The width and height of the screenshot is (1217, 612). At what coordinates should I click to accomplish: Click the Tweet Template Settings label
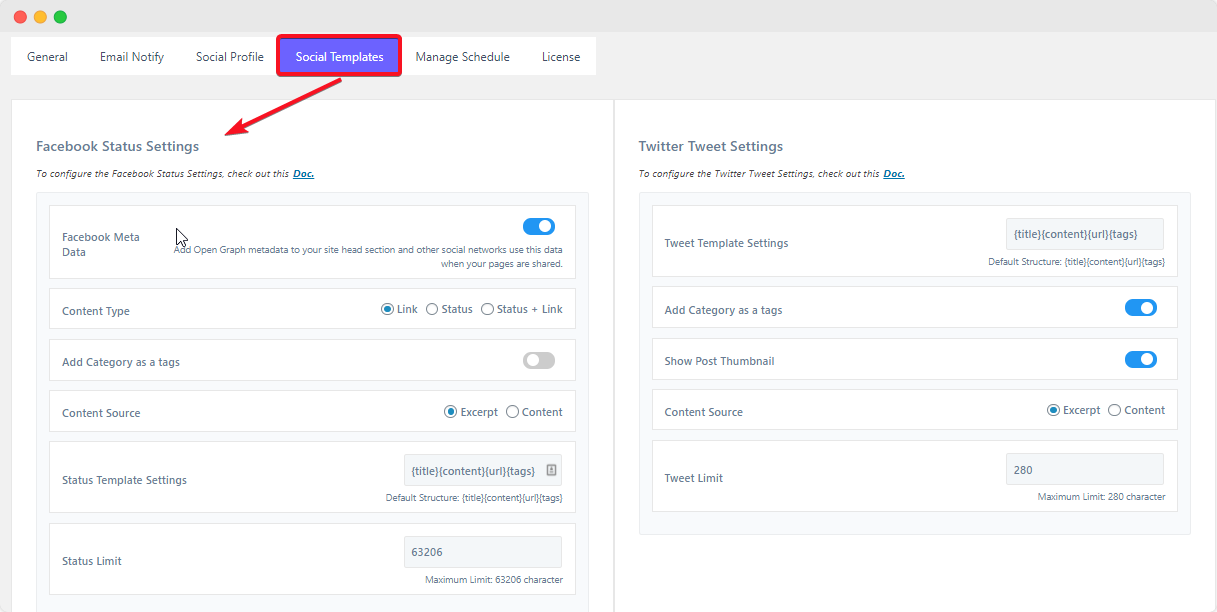pos(726,243)
